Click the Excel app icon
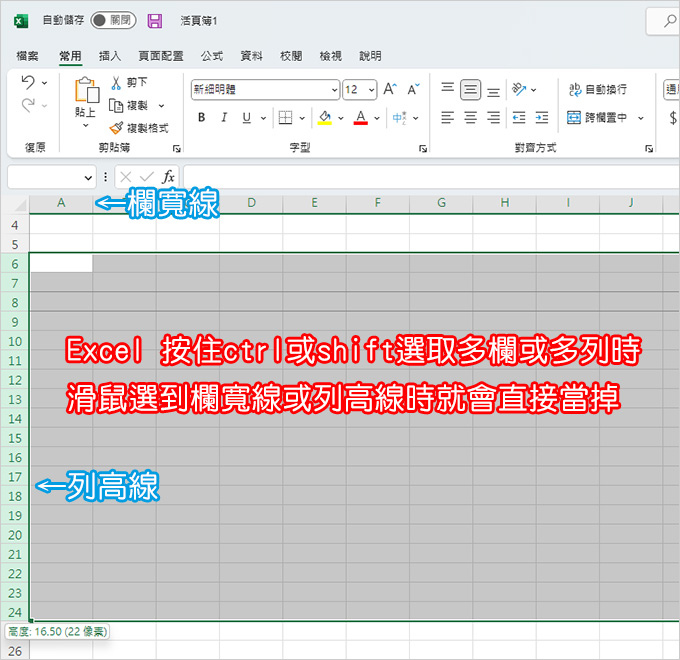 coord(20,21)
